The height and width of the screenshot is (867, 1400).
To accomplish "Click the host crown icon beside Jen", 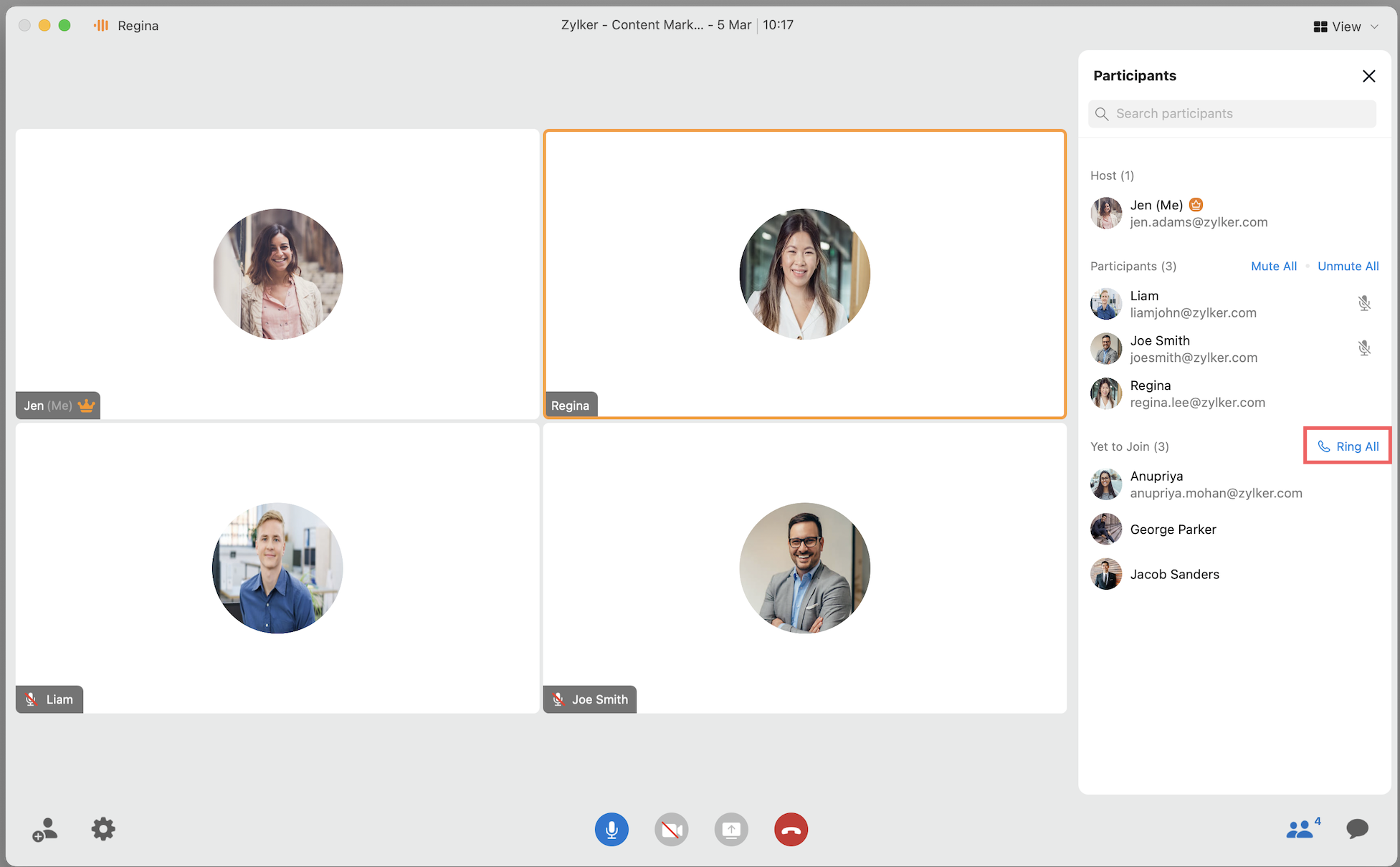I will [x=1196, y=205].
